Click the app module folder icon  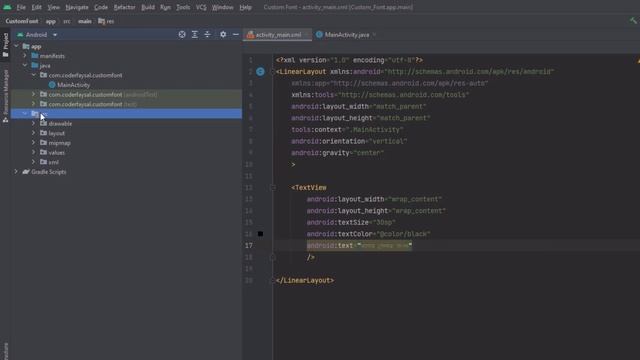click(x=26, y=47)
